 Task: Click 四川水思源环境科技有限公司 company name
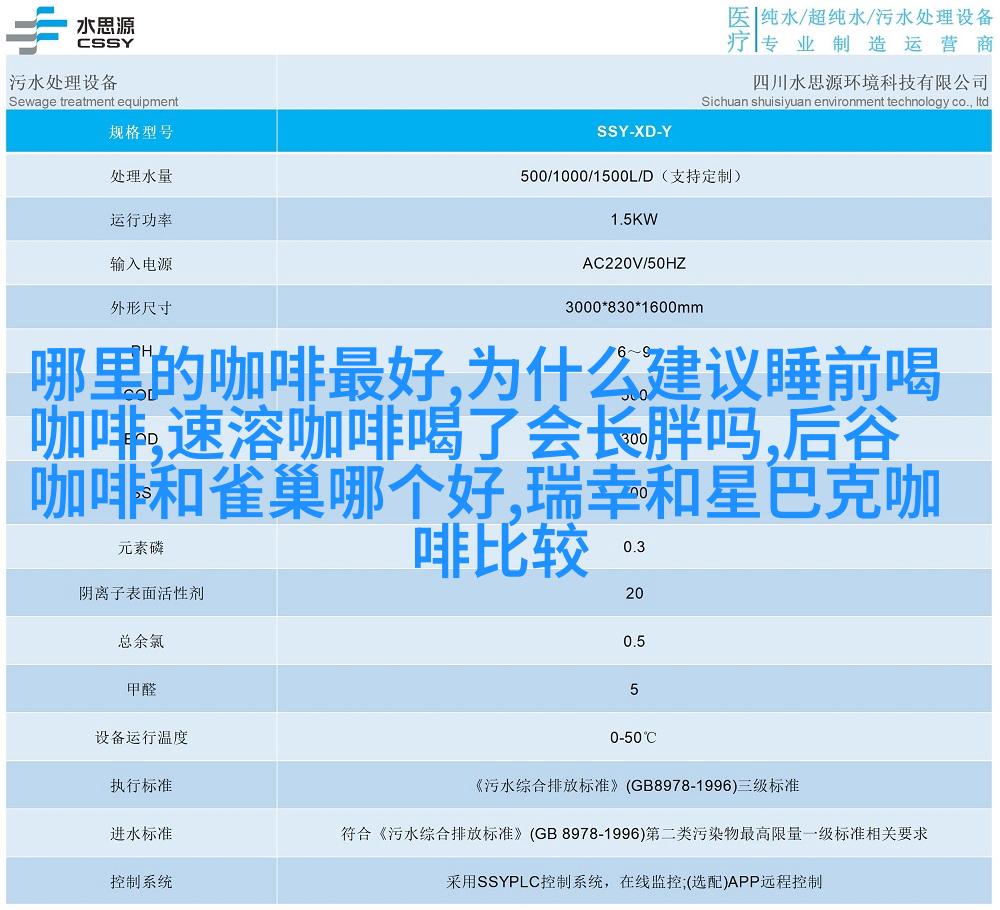pos(870,82)
